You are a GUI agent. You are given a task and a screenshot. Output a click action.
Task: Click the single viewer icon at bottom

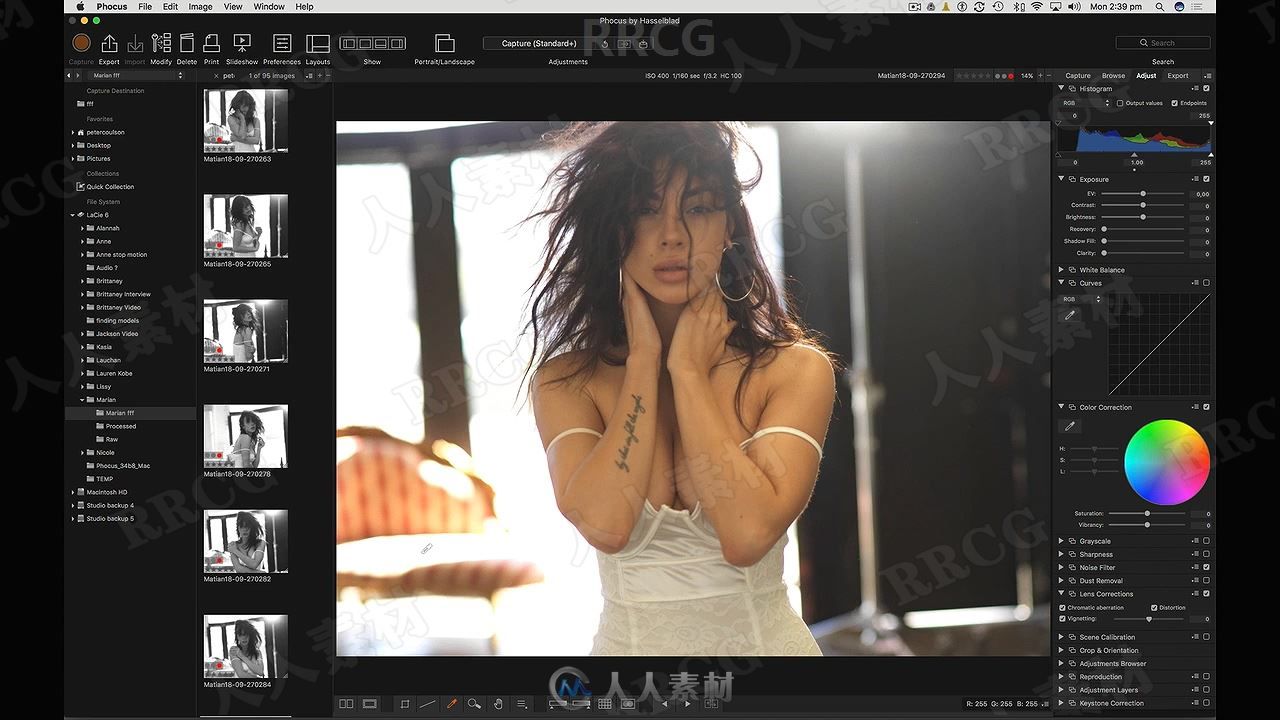(369, 704)
